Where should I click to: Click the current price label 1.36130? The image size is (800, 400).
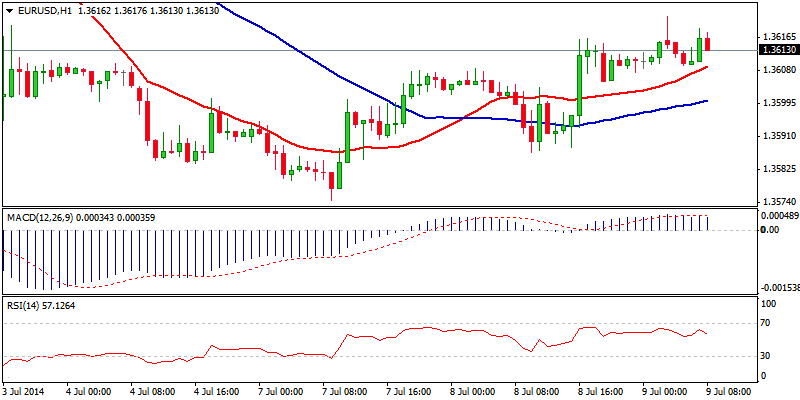click(x=778, y=50)
